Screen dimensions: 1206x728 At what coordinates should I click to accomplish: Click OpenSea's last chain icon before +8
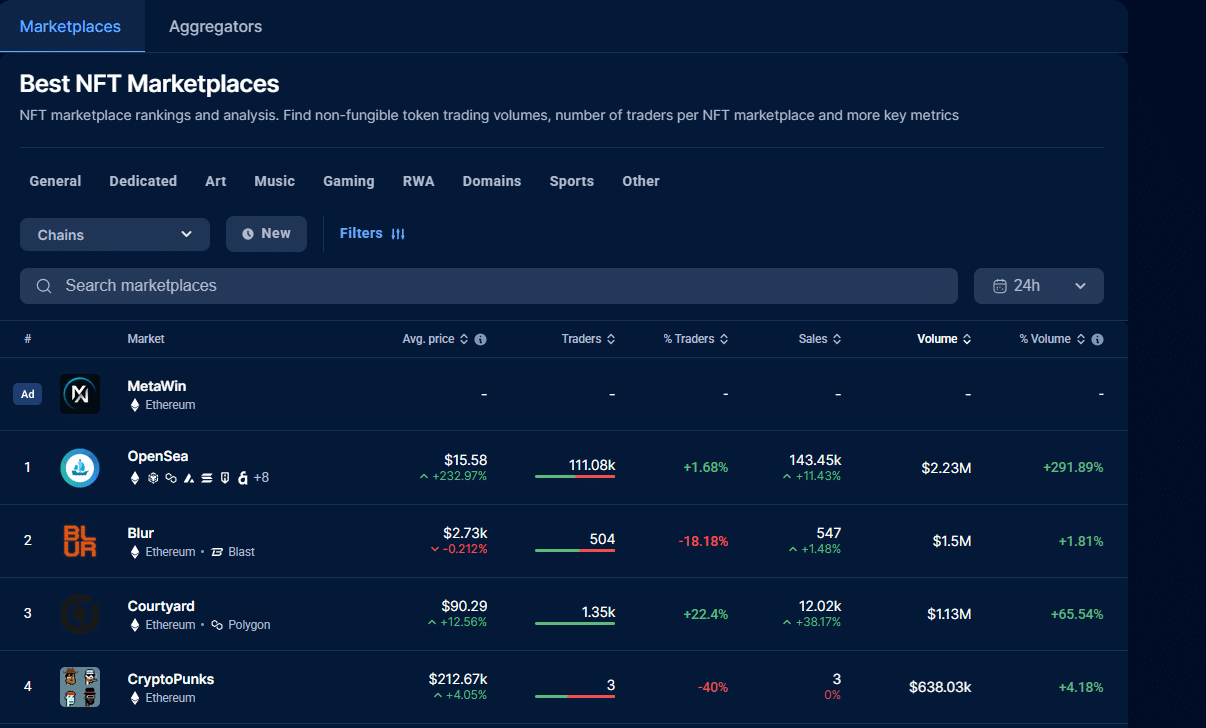(x=242, y=478)
